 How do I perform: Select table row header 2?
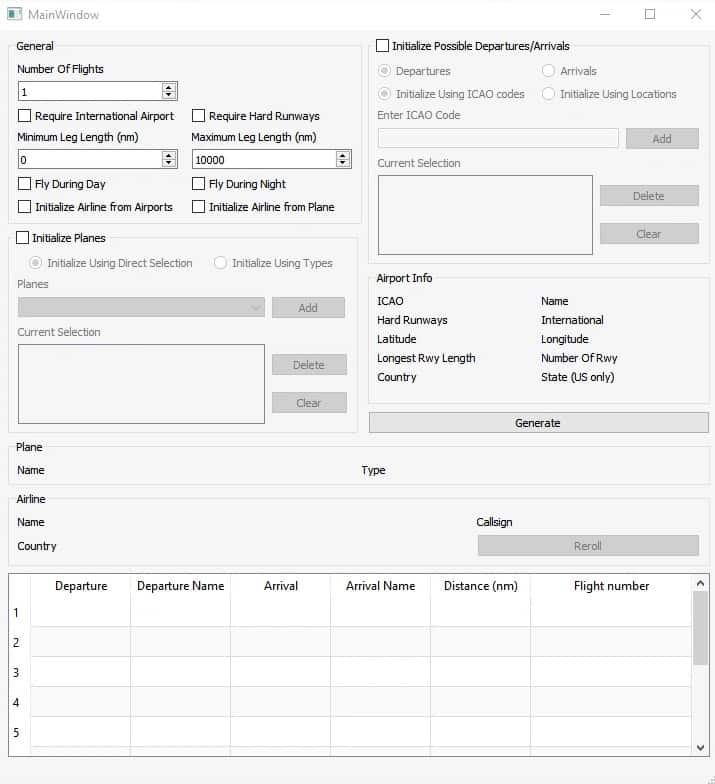(x=20, y=642)
